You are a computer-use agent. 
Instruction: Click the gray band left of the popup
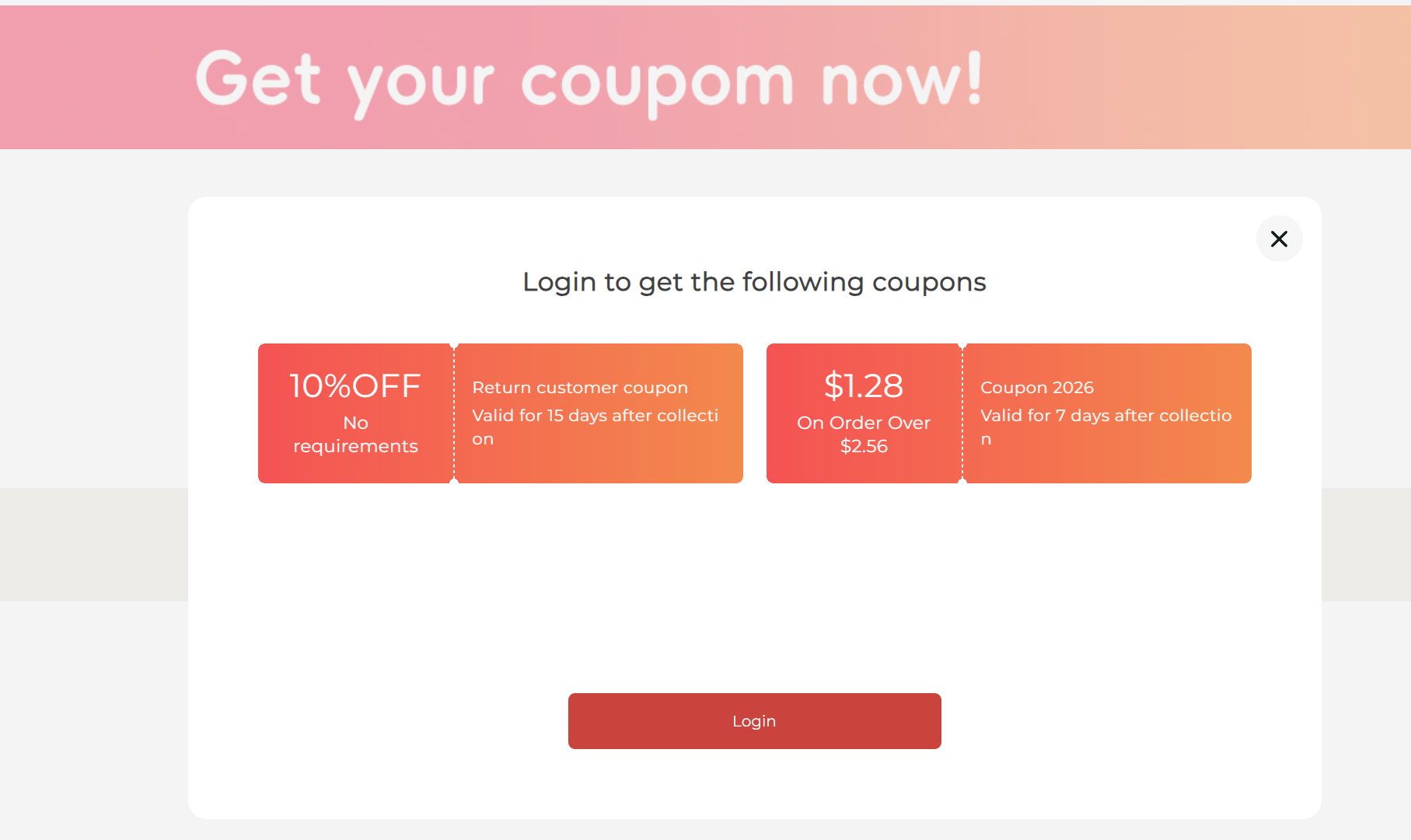[93, 545]
